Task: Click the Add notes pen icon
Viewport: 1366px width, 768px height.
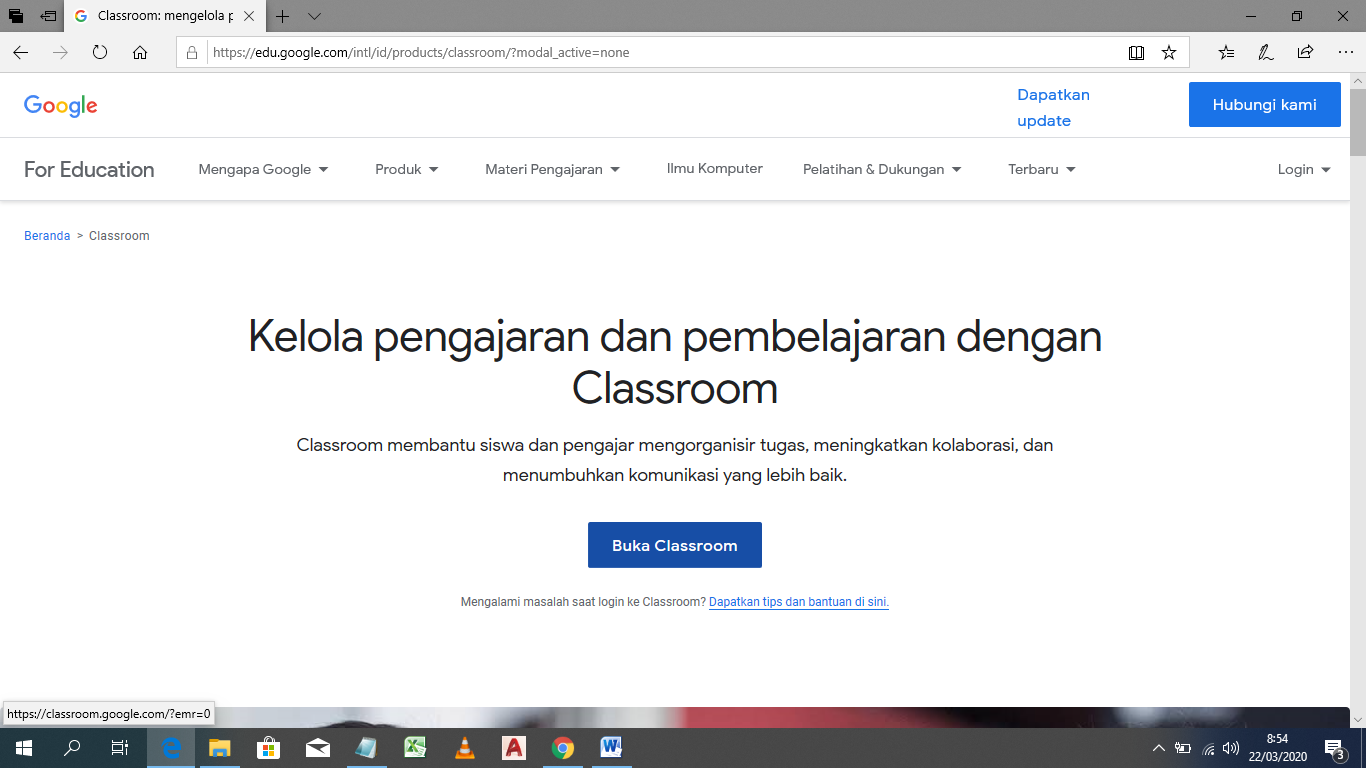Action: [x=1266, y=53]
